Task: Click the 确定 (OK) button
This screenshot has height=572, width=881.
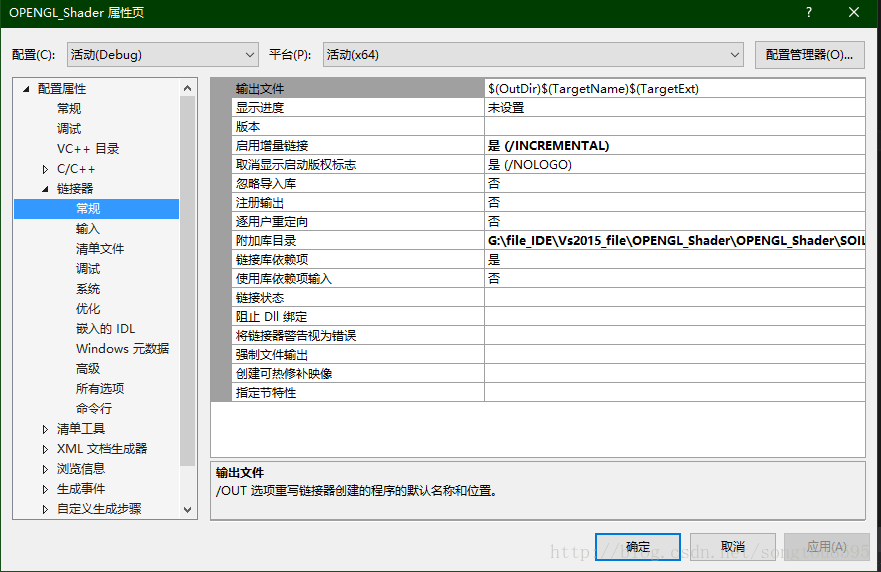Action: pos(638,547)
